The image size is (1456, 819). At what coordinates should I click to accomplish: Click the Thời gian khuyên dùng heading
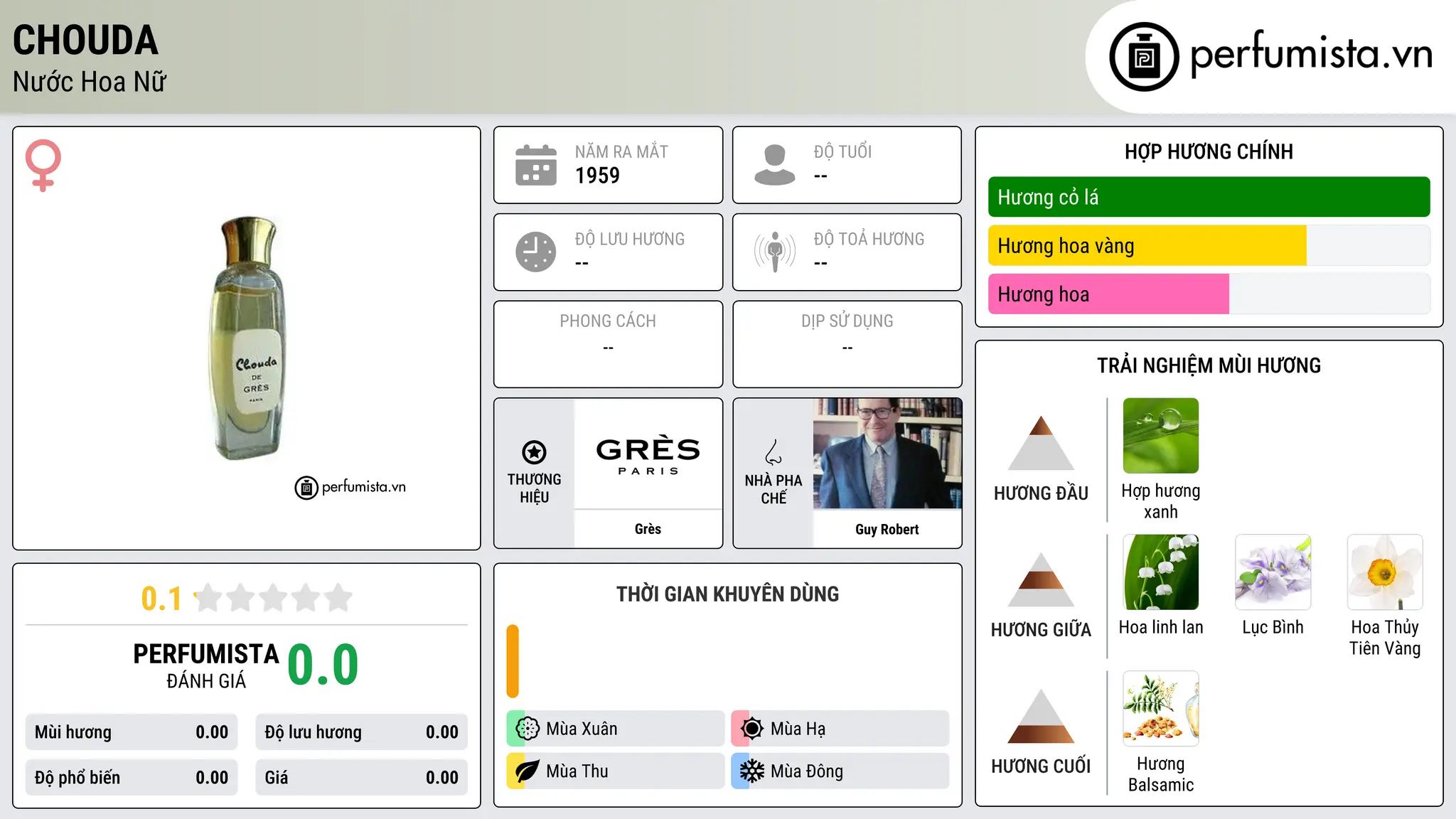click(727, 594)
